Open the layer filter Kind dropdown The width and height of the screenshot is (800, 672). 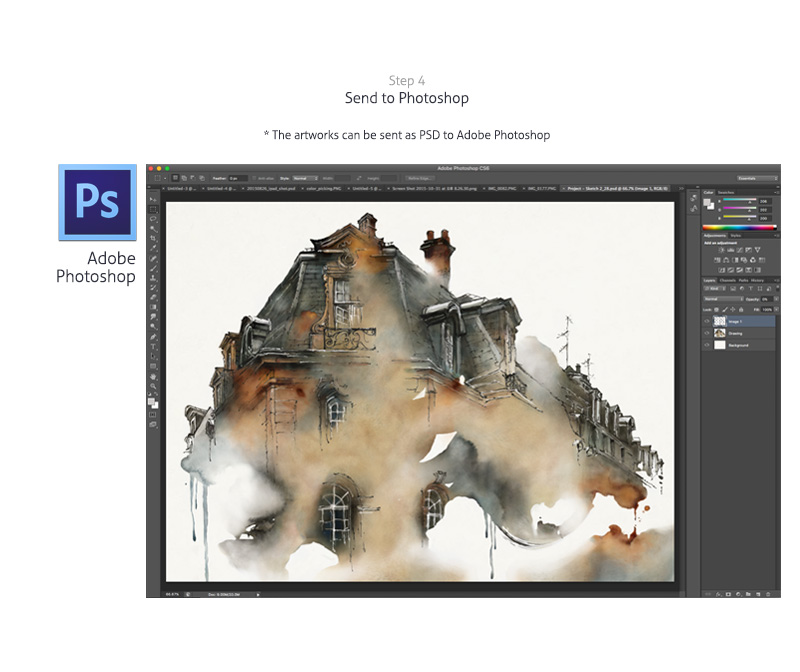715,289
